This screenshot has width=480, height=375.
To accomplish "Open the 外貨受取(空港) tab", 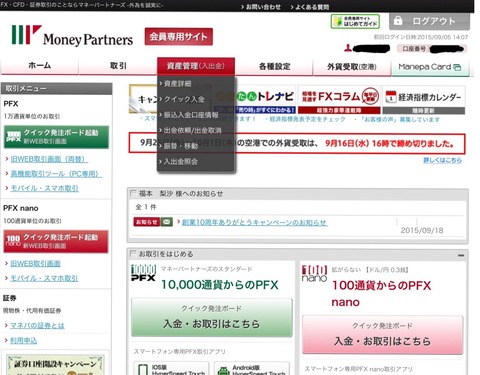I will click(x=352, y=67).
